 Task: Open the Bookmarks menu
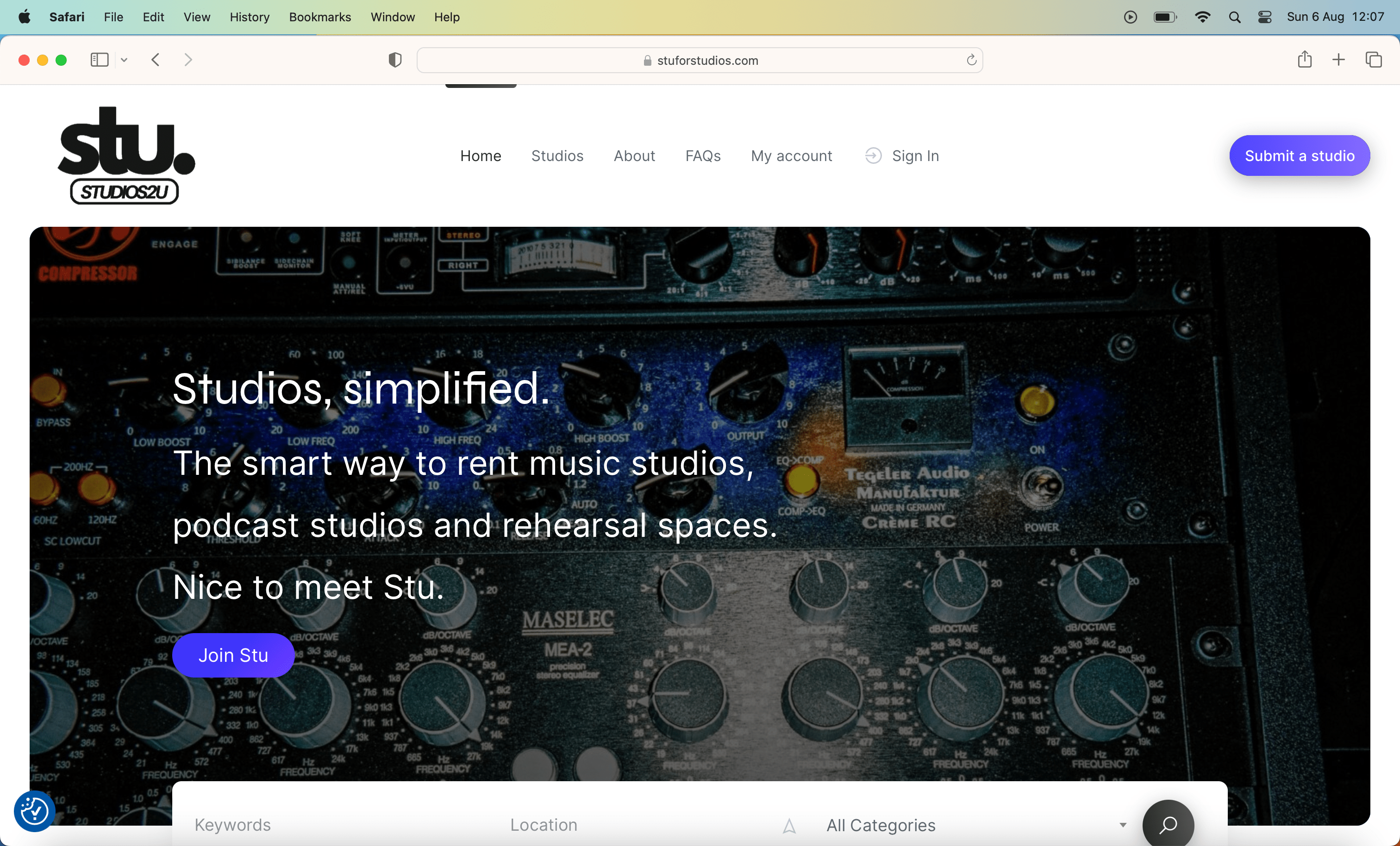[320, 17]
